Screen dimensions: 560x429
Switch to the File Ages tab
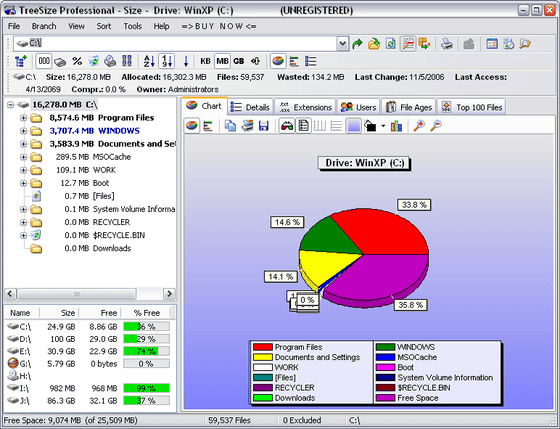(409, 107)
